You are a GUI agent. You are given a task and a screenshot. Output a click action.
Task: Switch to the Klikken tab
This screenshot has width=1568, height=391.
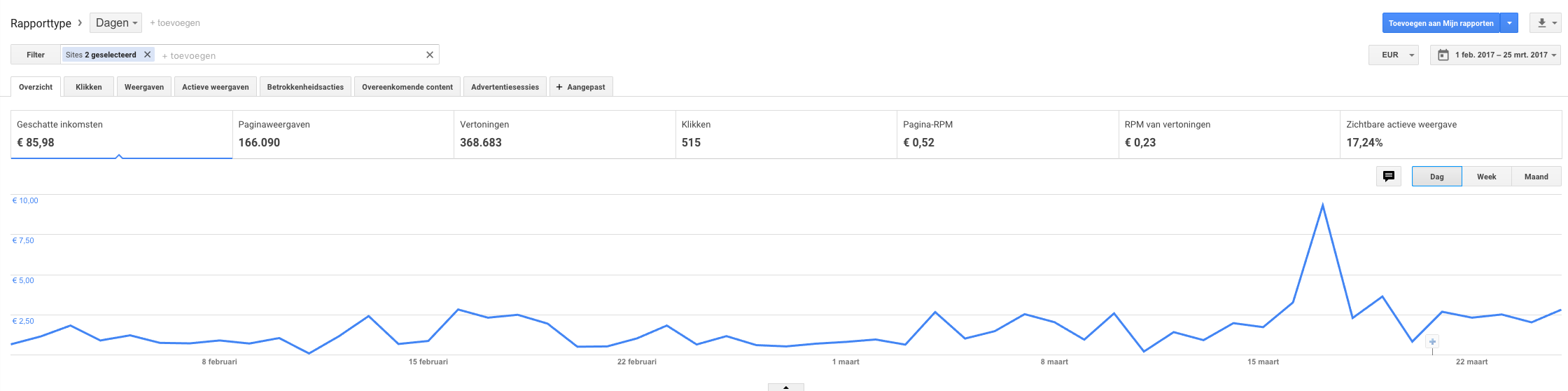tap(89, 87)
